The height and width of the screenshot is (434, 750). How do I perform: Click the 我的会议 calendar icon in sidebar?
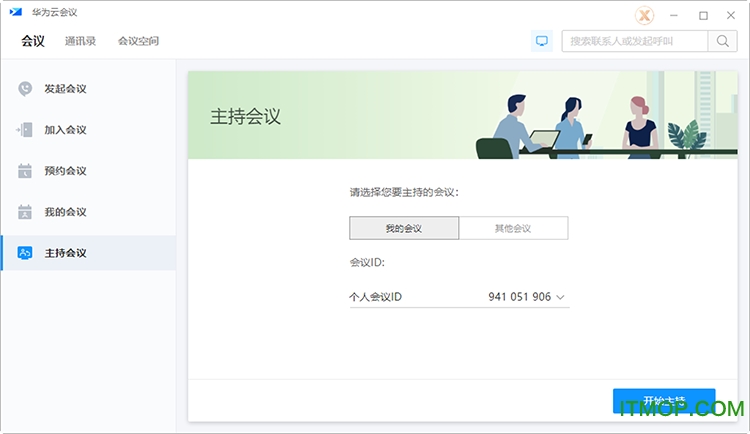click(25, 212)
